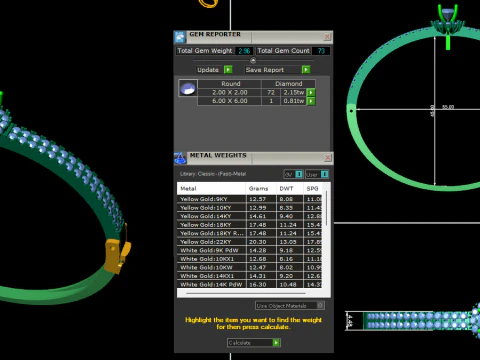
Task: Click green arrow for 6.00 X 6.00 row
Action: (311, 101)
